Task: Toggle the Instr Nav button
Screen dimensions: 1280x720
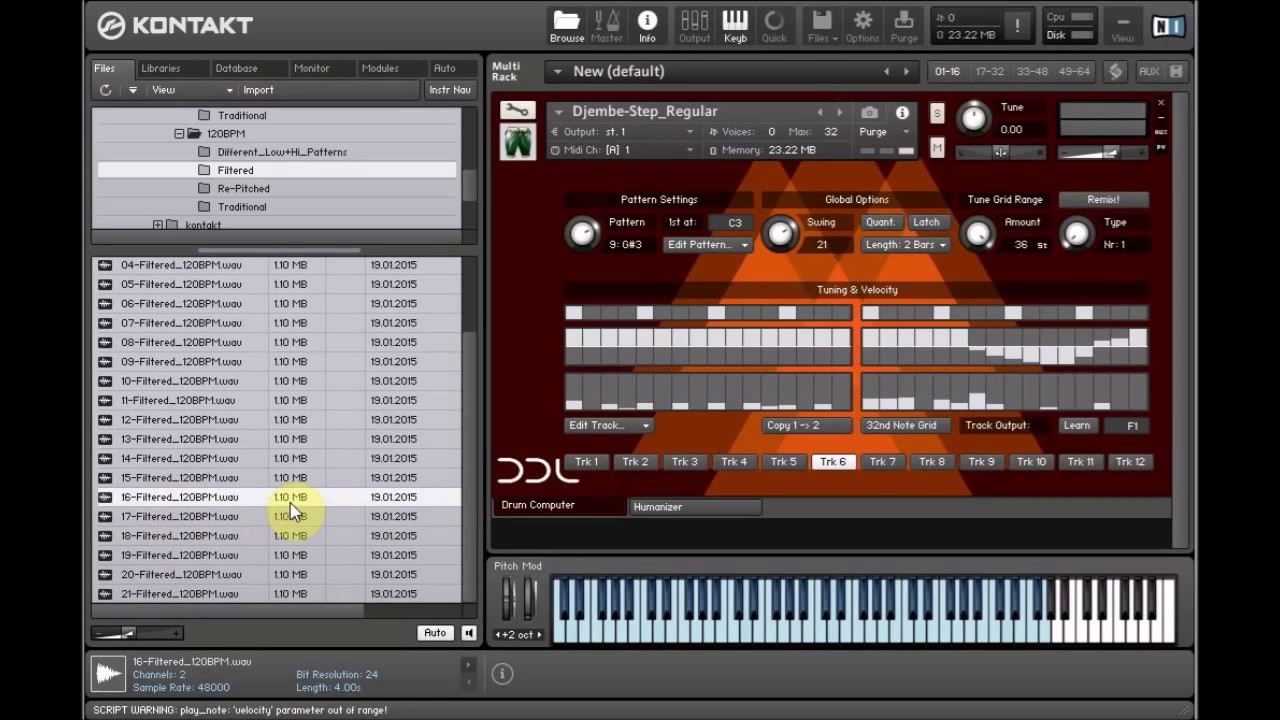Action: pos(450,90)
